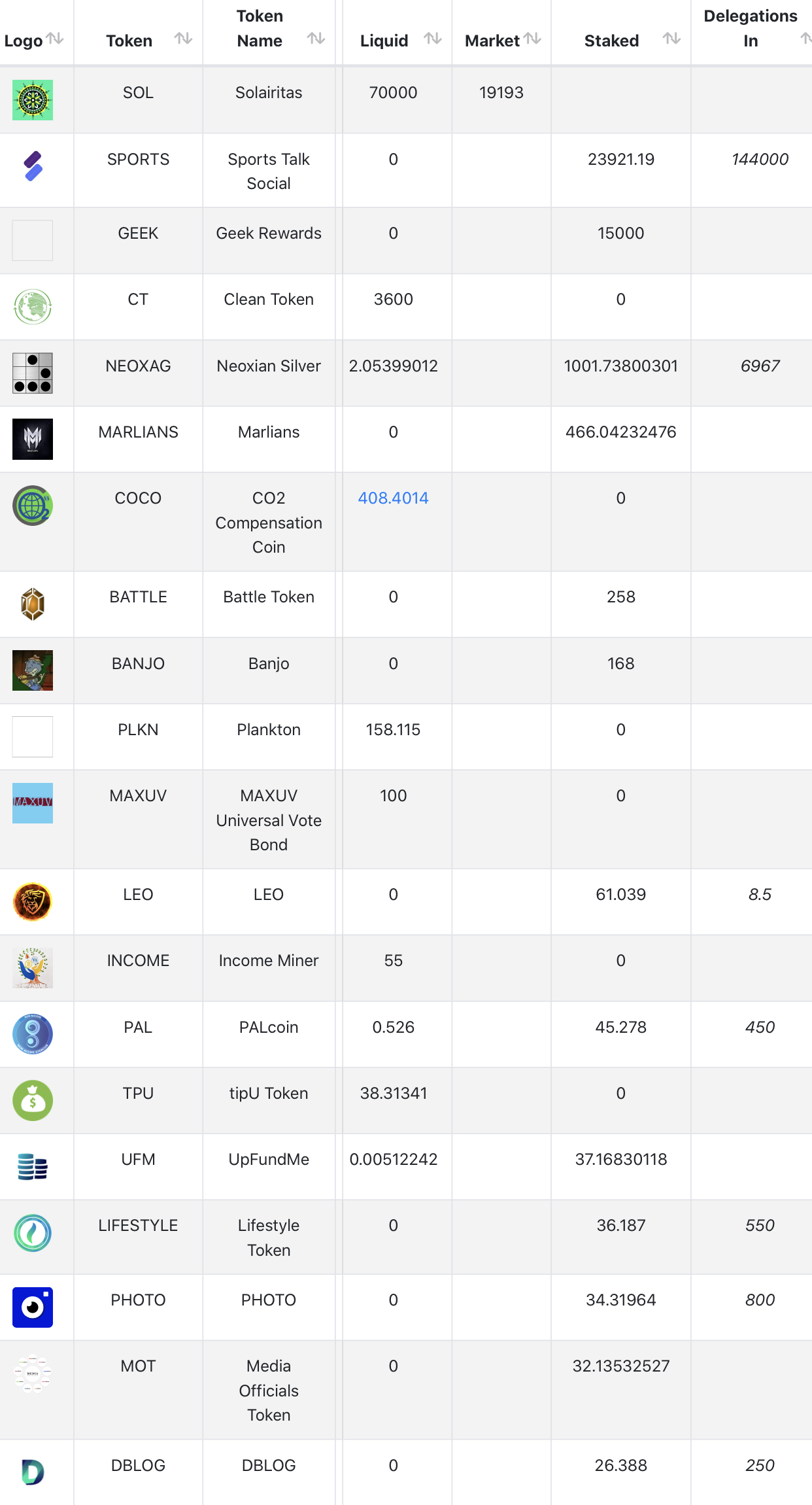This screenshot has width=812, height=1505.
Task: Click the Banjo token thumbnail
Action: 33,670
